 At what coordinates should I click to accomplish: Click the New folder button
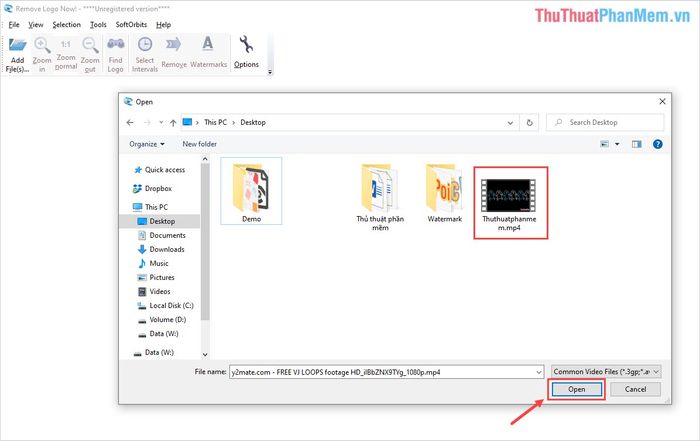(199, 144)
